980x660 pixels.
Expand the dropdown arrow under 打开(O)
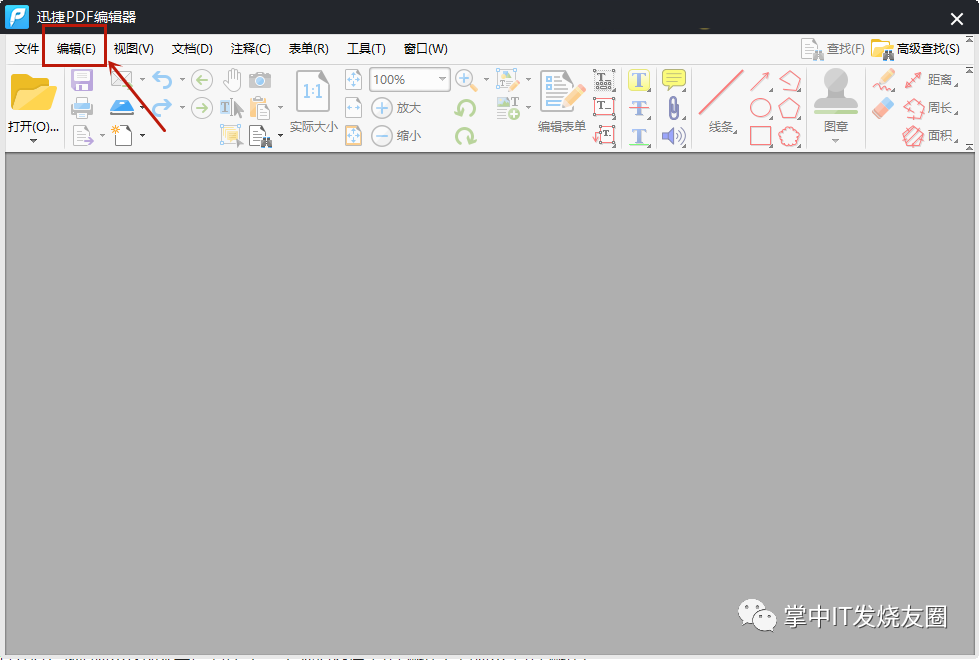(33, 141)
